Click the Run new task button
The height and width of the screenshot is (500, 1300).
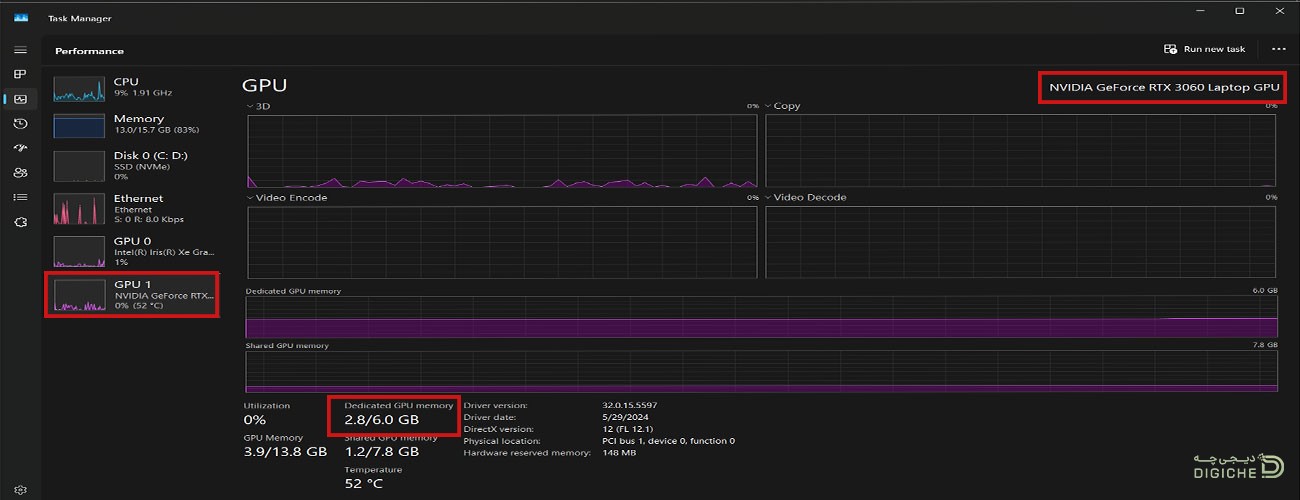(1205, 49)
